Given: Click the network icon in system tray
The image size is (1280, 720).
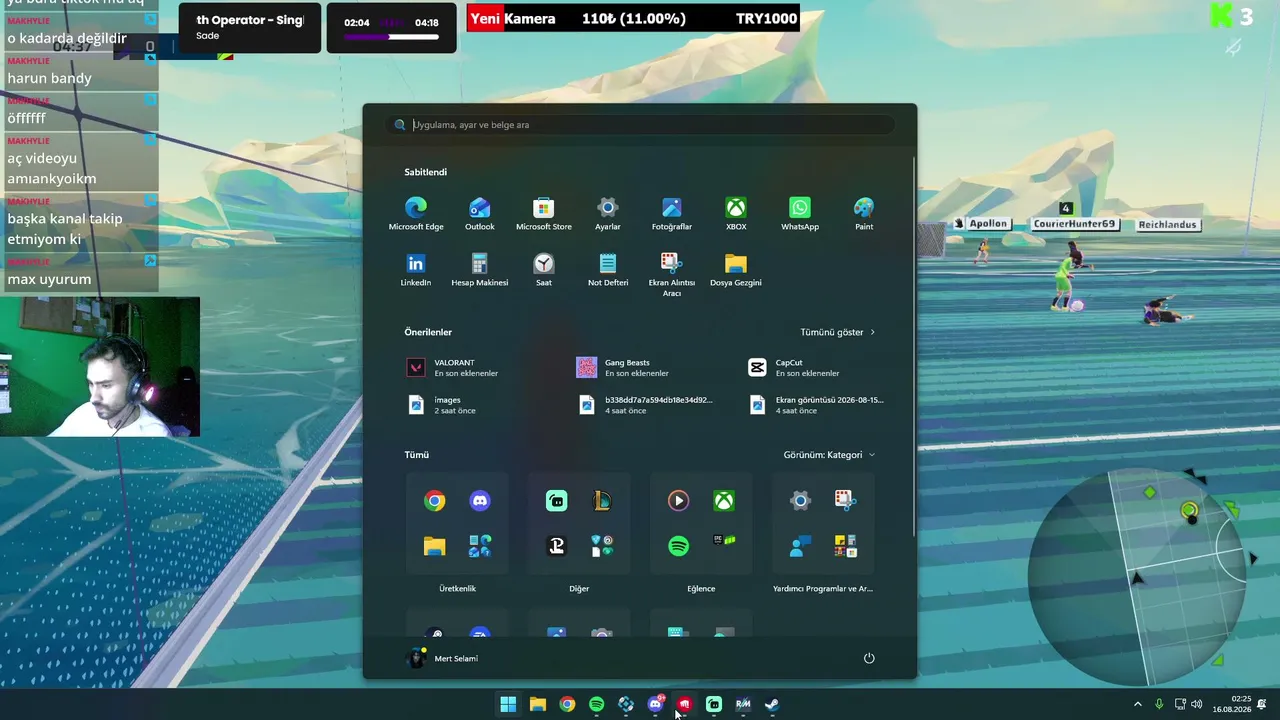Looking at the screenshot, I should tap(1180, 704).
